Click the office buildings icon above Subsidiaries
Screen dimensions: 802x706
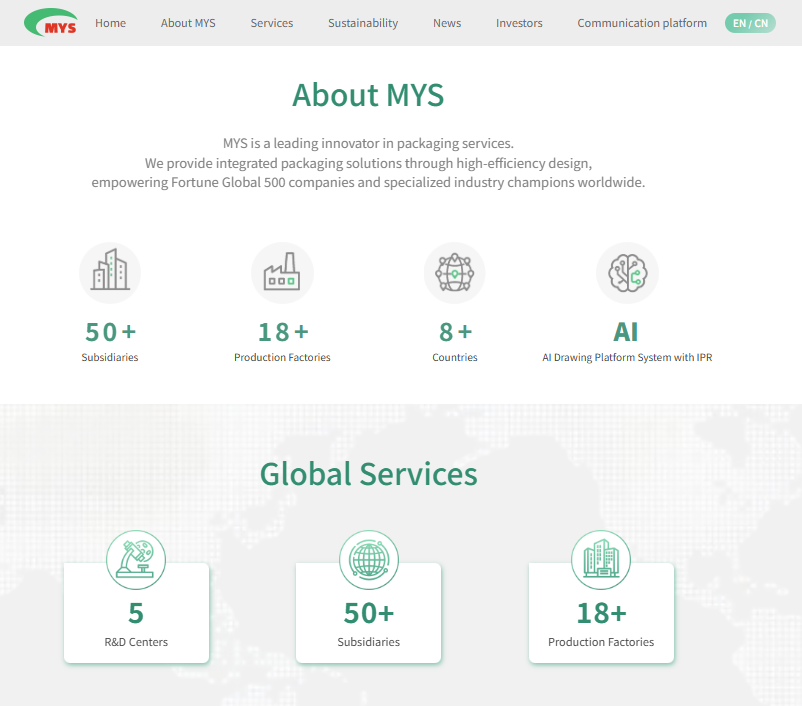(110, 273)
